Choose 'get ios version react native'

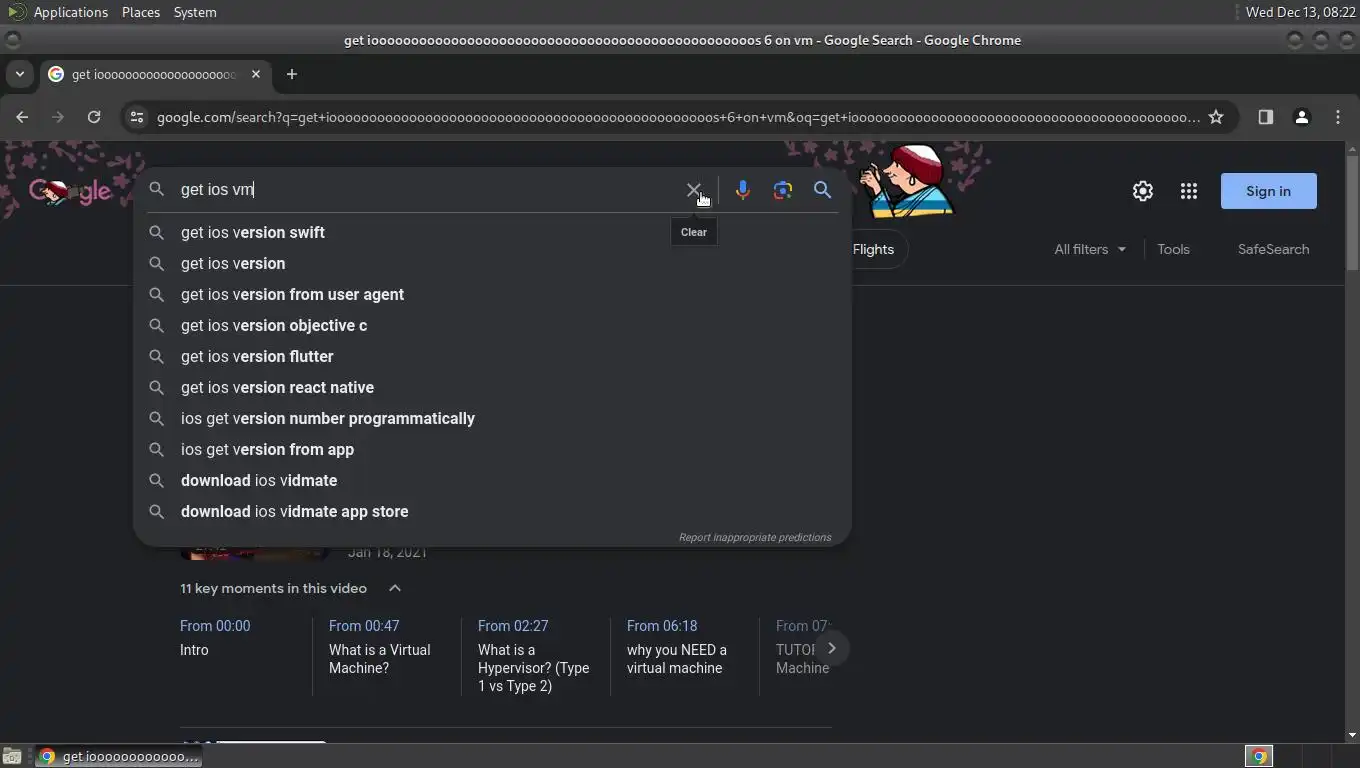(x=492, y=387)
